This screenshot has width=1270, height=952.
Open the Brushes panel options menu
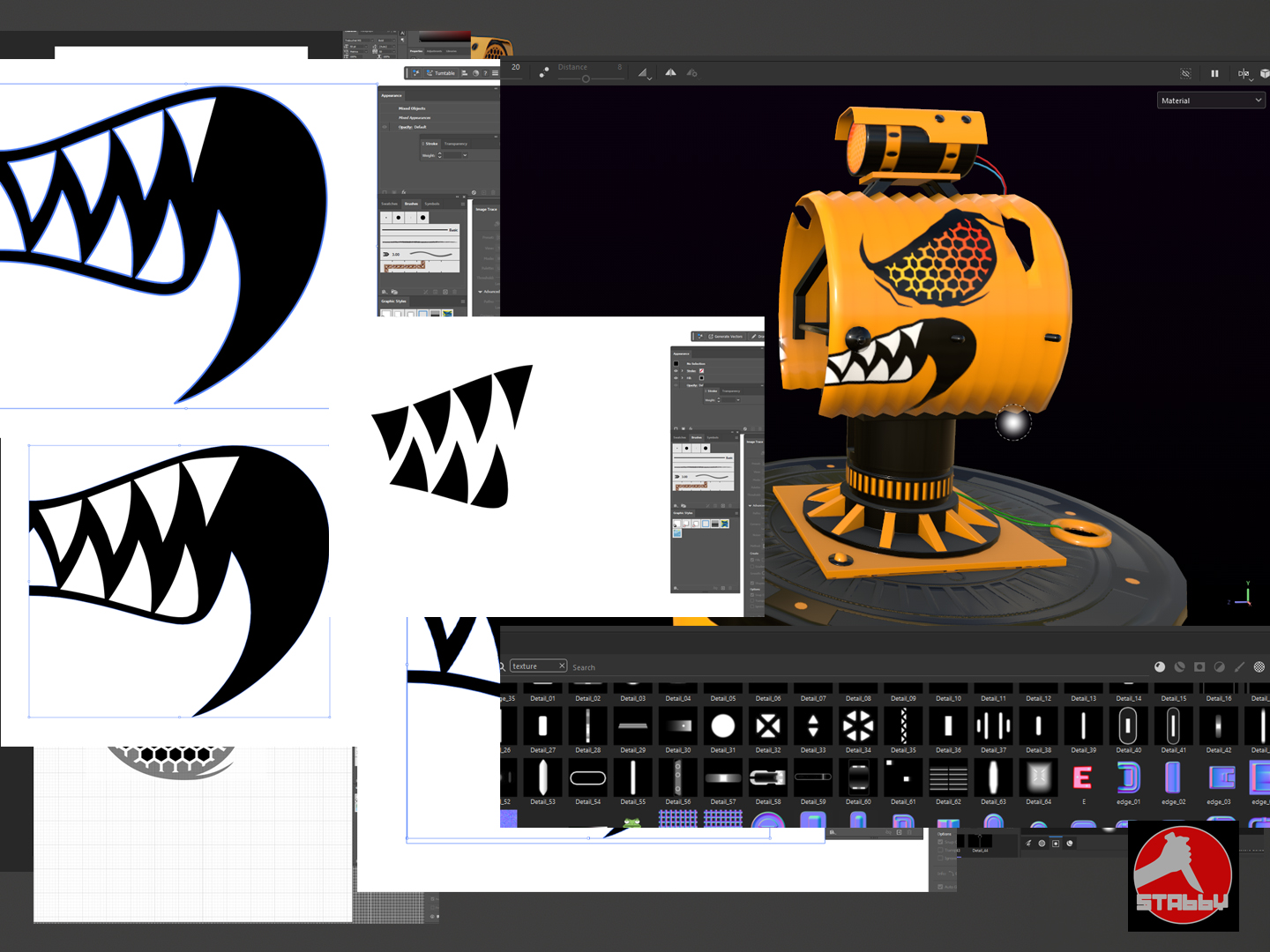[x=462, y=204]
